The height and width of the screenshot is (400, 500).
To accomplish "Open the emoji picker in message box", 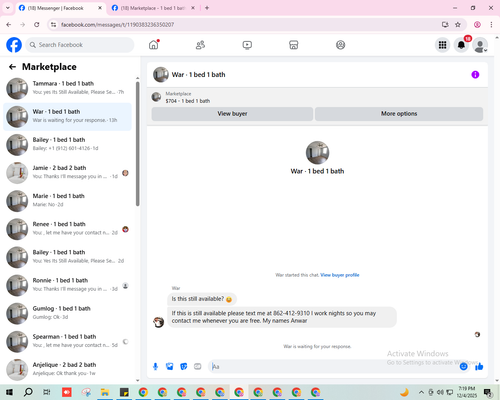I will 463,367.
